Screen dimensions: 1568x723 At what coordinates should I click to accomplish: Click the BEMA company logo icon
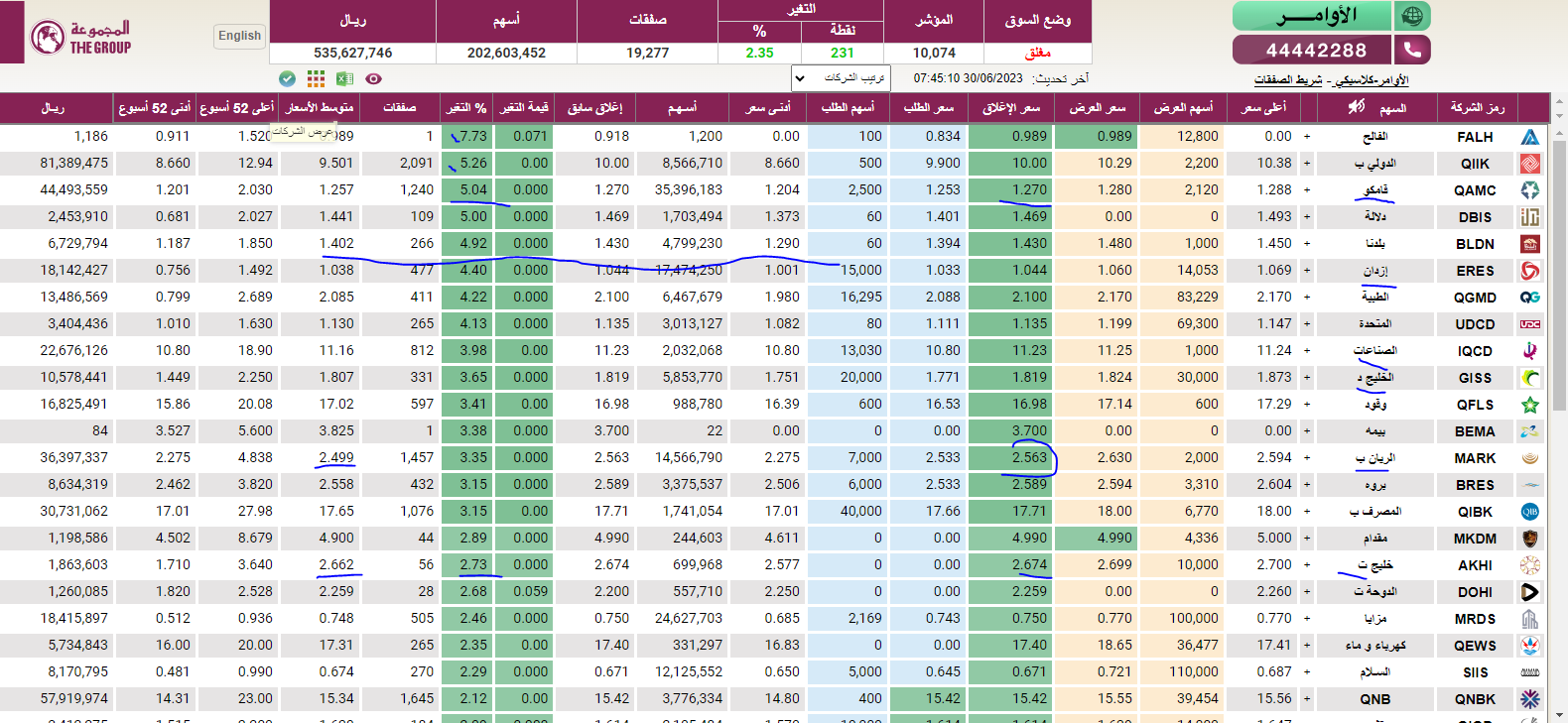pyautogui.click(x=1530, y=431)
